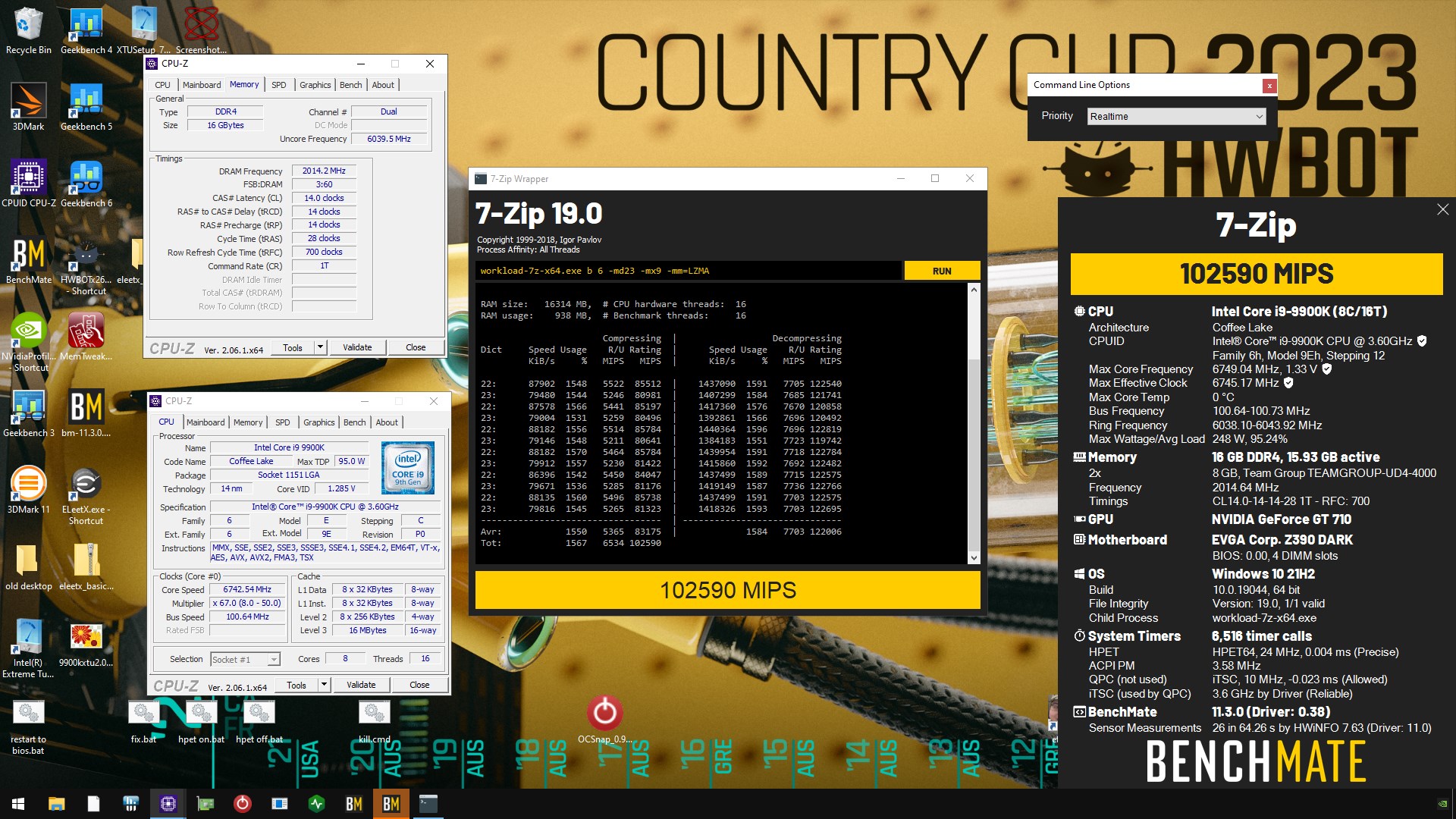This screenshot has height=819, width=1456.
Task: Launch the MemTweak desktop shortcut
Action: (x=86, y=337)
